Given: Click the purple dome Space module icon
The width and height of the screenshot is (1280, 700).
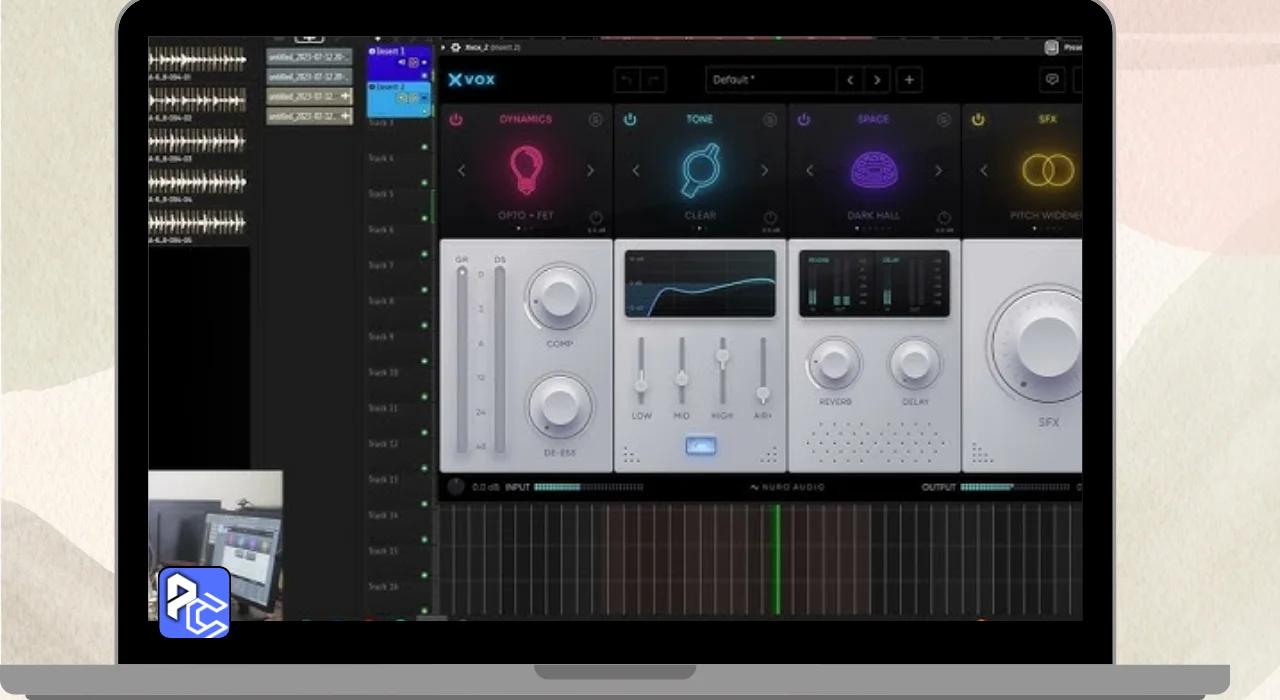Looking at the screenshot, I should (873, 169).
